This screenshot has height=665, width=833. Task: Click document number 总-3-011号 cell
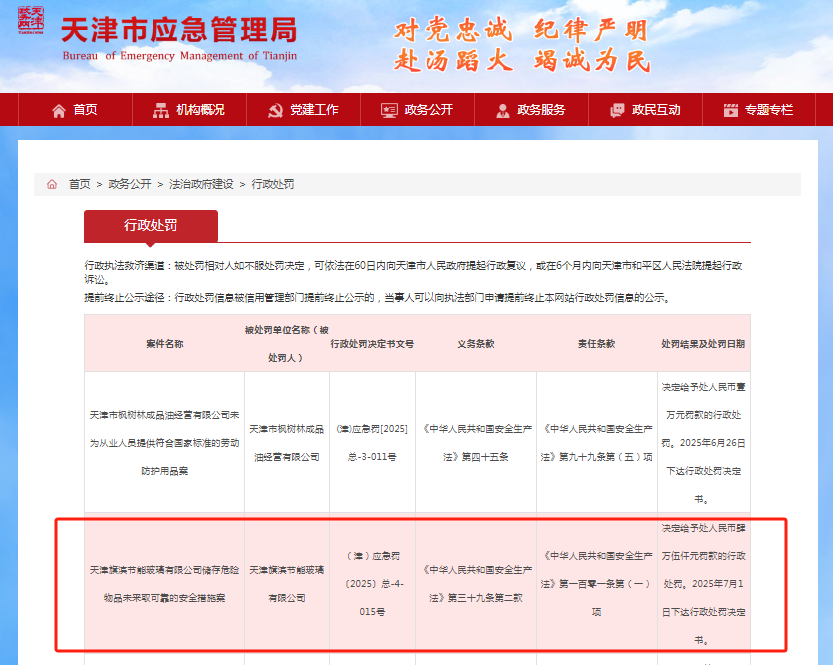pos(372,442)
